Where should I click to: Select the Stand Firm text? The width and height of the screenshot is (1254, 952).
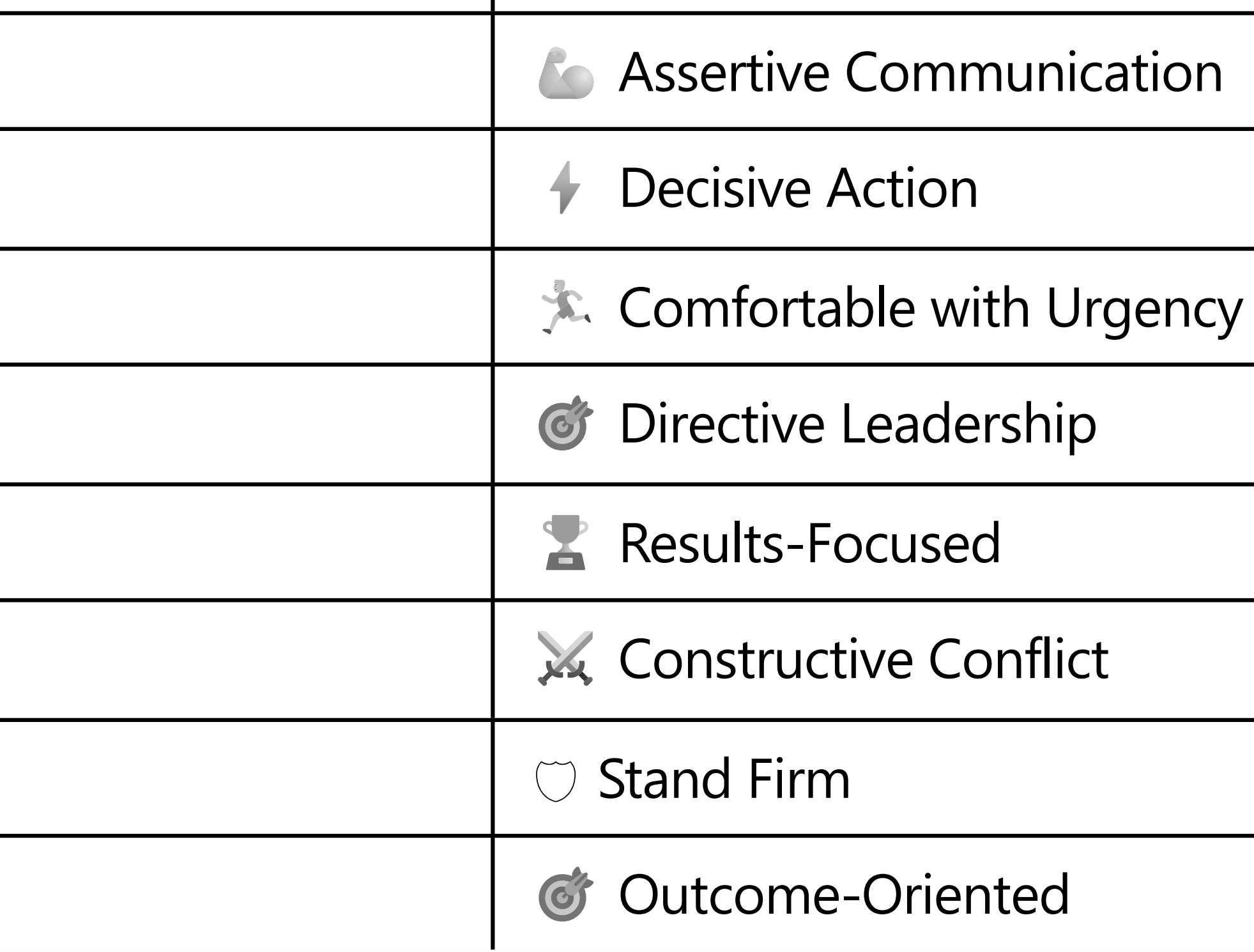point(724,779)
